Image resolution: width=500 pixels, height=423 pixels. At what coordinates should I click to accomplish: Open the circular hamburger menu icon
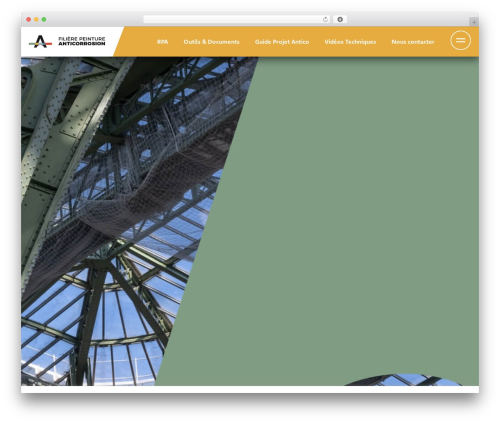point(460,40)
